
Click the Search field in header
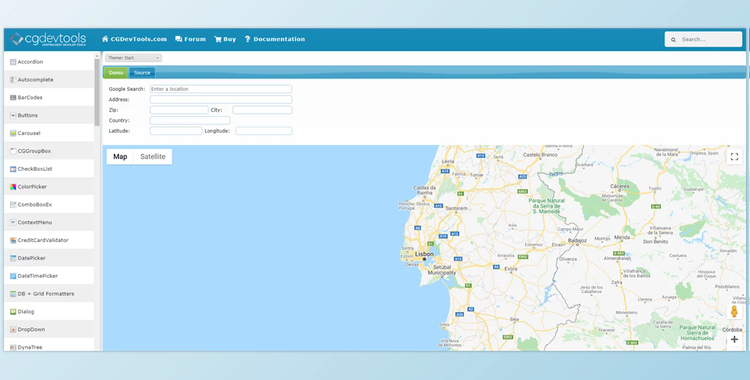point(703,39)
